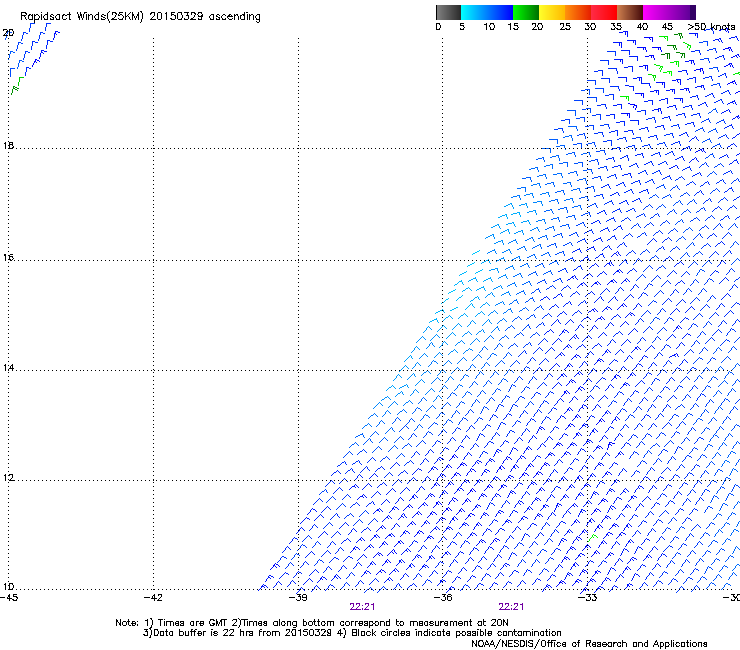Click the 'NOAA/NESDIS/Office of Research and Applications' credit
Image resolution: width=740 pixels, height=650 pixels.
(589, 644)
